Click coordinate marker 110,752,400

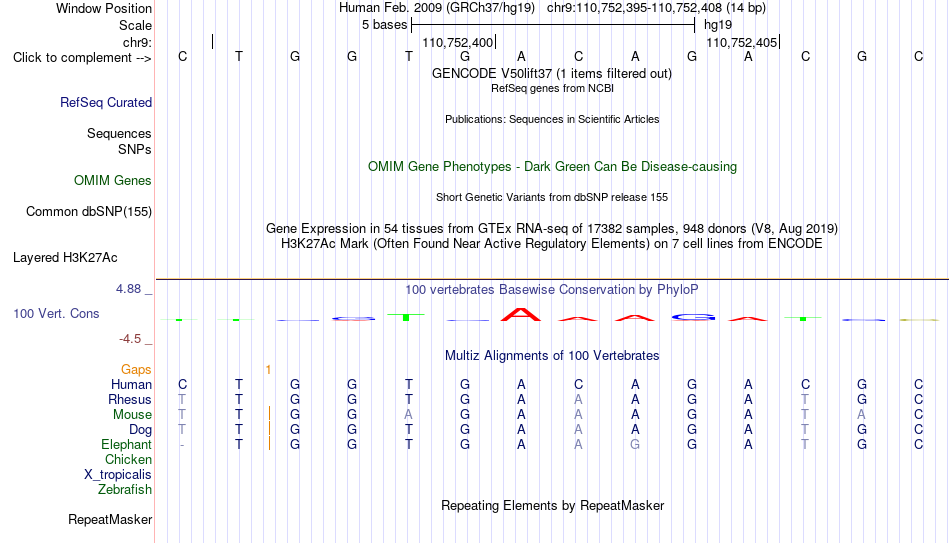click(x=458, y=42)
